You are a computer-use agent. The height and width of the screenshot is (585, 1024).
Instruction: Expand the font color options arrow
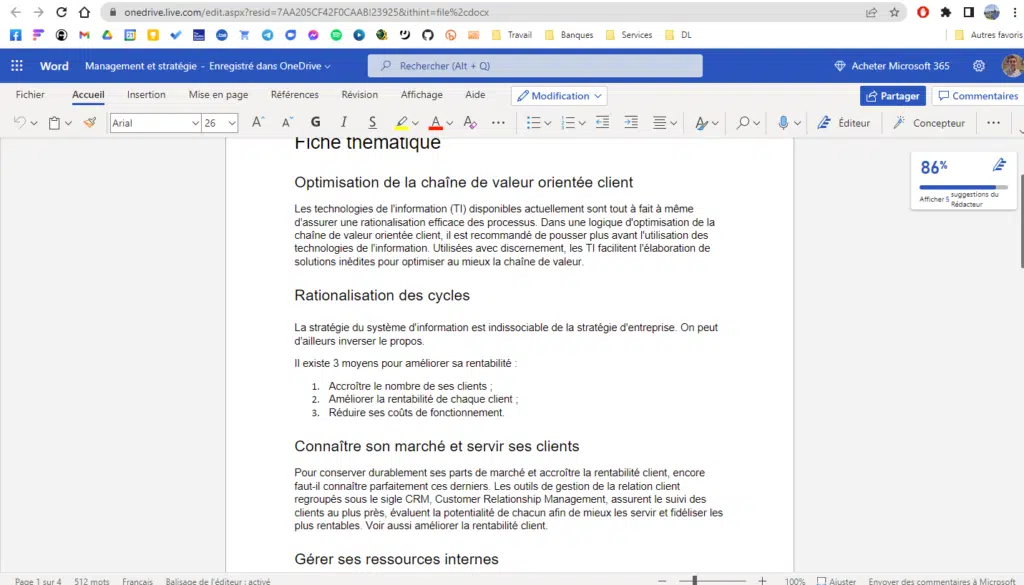tap(449, 123)
